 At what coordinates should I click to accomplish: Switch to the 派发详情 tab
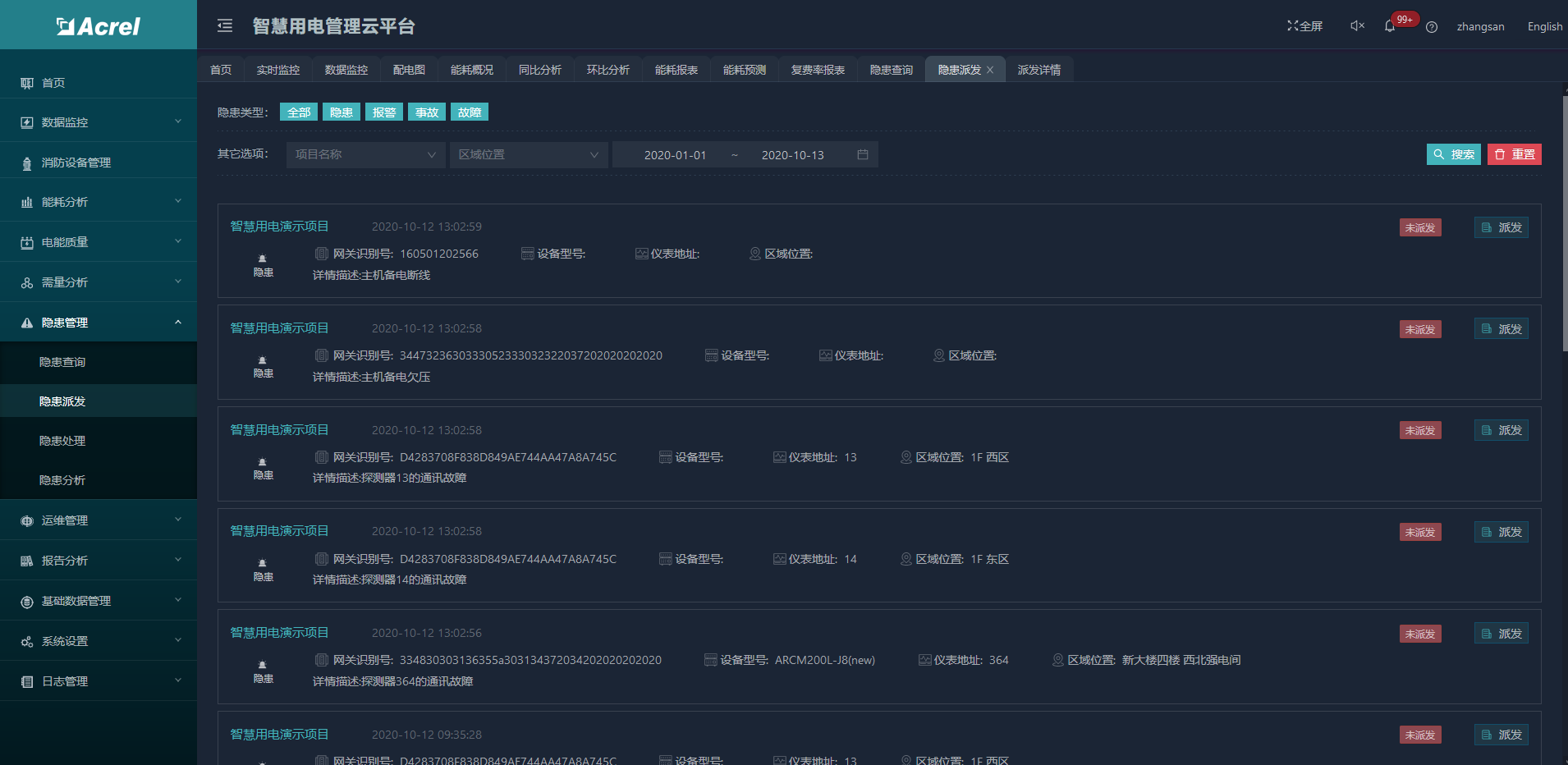coord(1039,70)
